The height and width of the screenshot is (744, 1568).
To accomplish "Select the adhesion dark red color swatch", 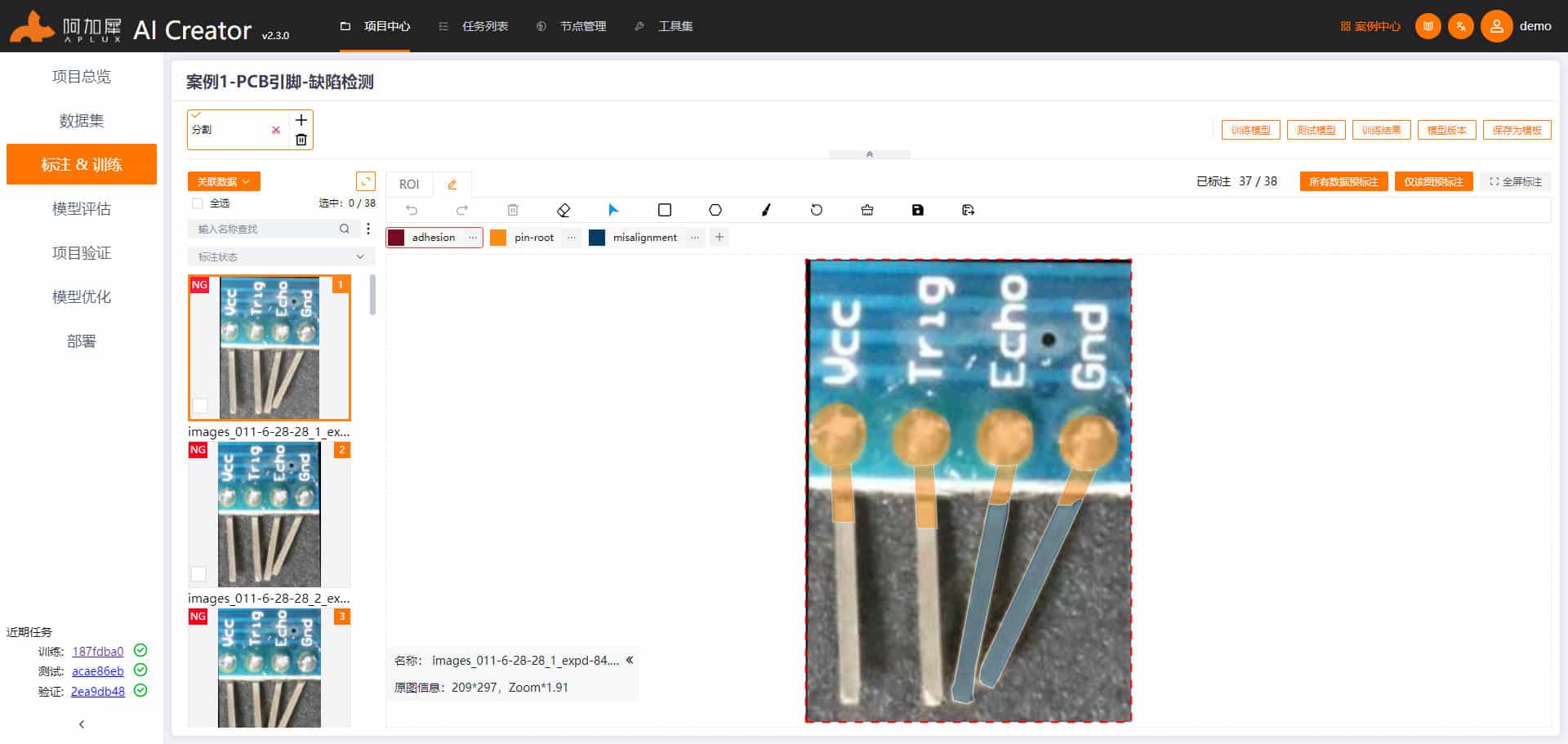I will [x=396, y=238].
